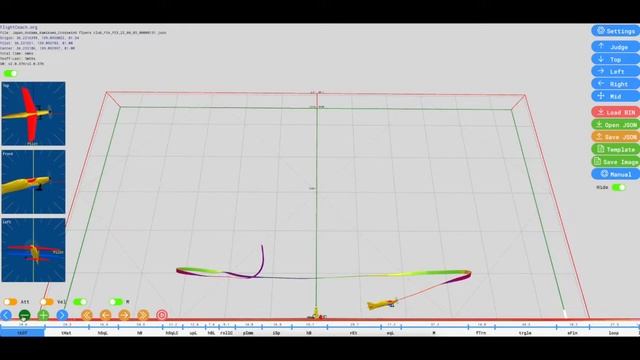Click the orange double-right fast-forward button

point(143,315)
